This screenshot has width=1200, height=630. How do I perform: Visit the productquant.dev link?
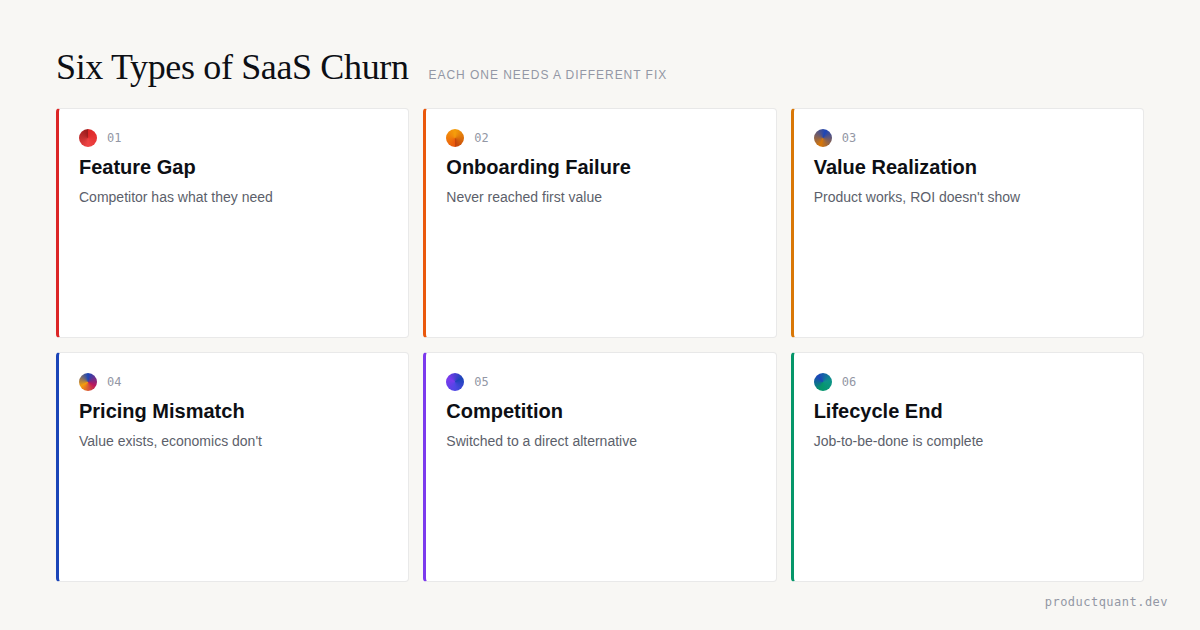(x=1106, y=602)
